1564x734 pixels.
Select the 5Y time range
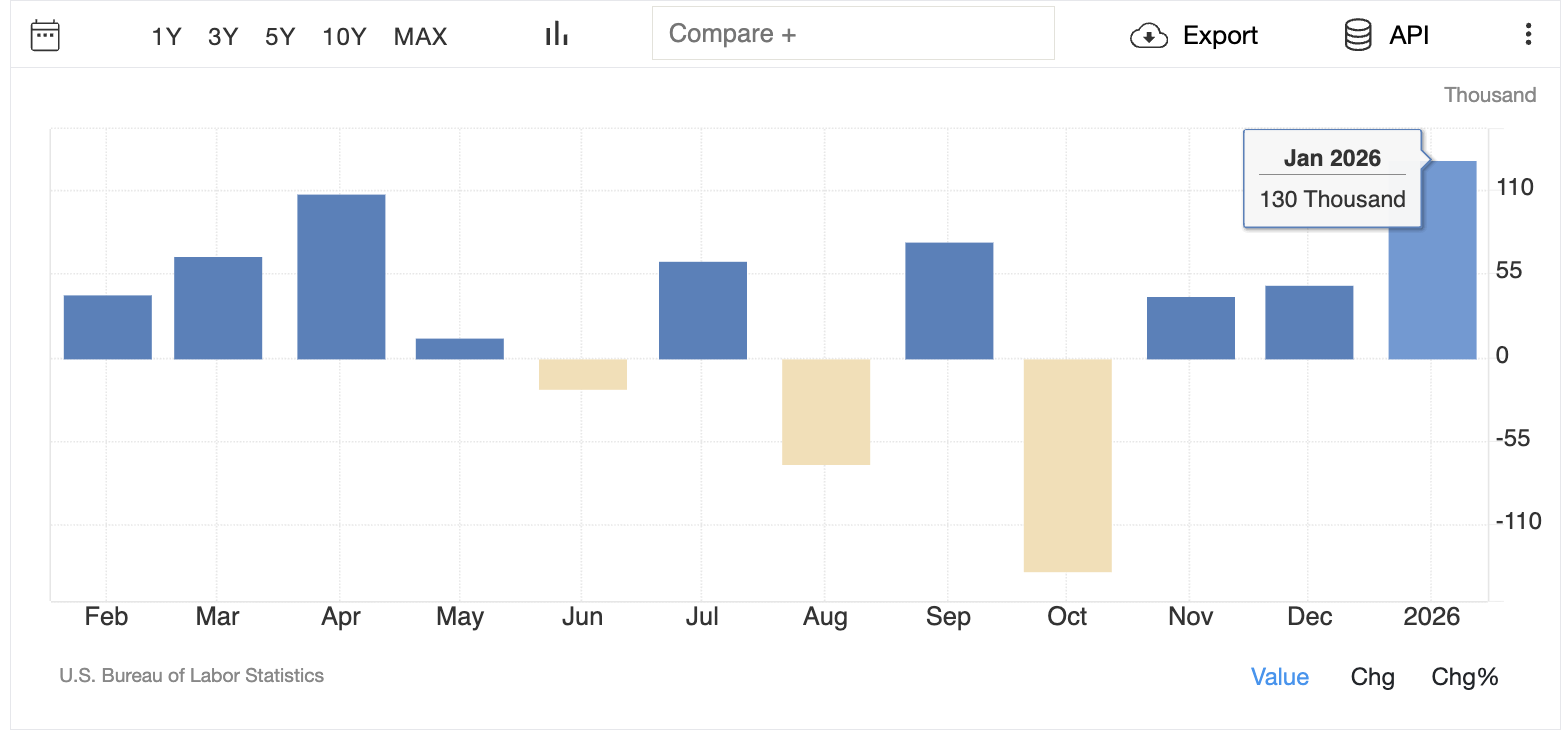pos(280,37)
